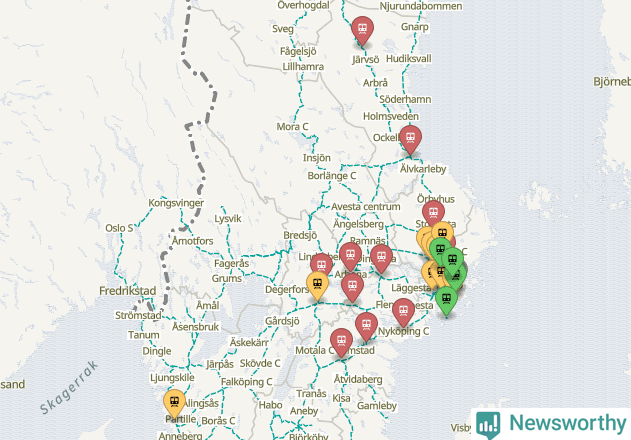Click the Sveg station label
The height and width of the screenshot is (440, 631).
pyautogui.click(x=283, y=29)
